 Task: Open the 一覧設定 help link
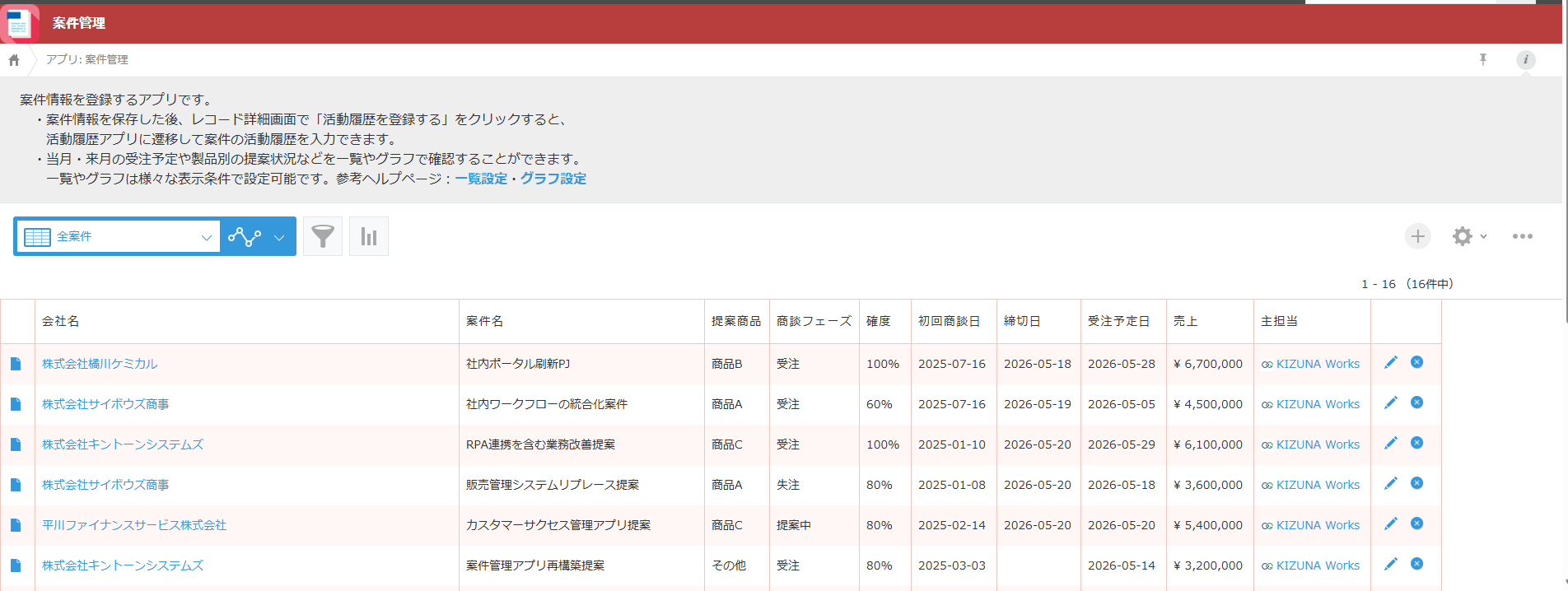pos(481,179)
